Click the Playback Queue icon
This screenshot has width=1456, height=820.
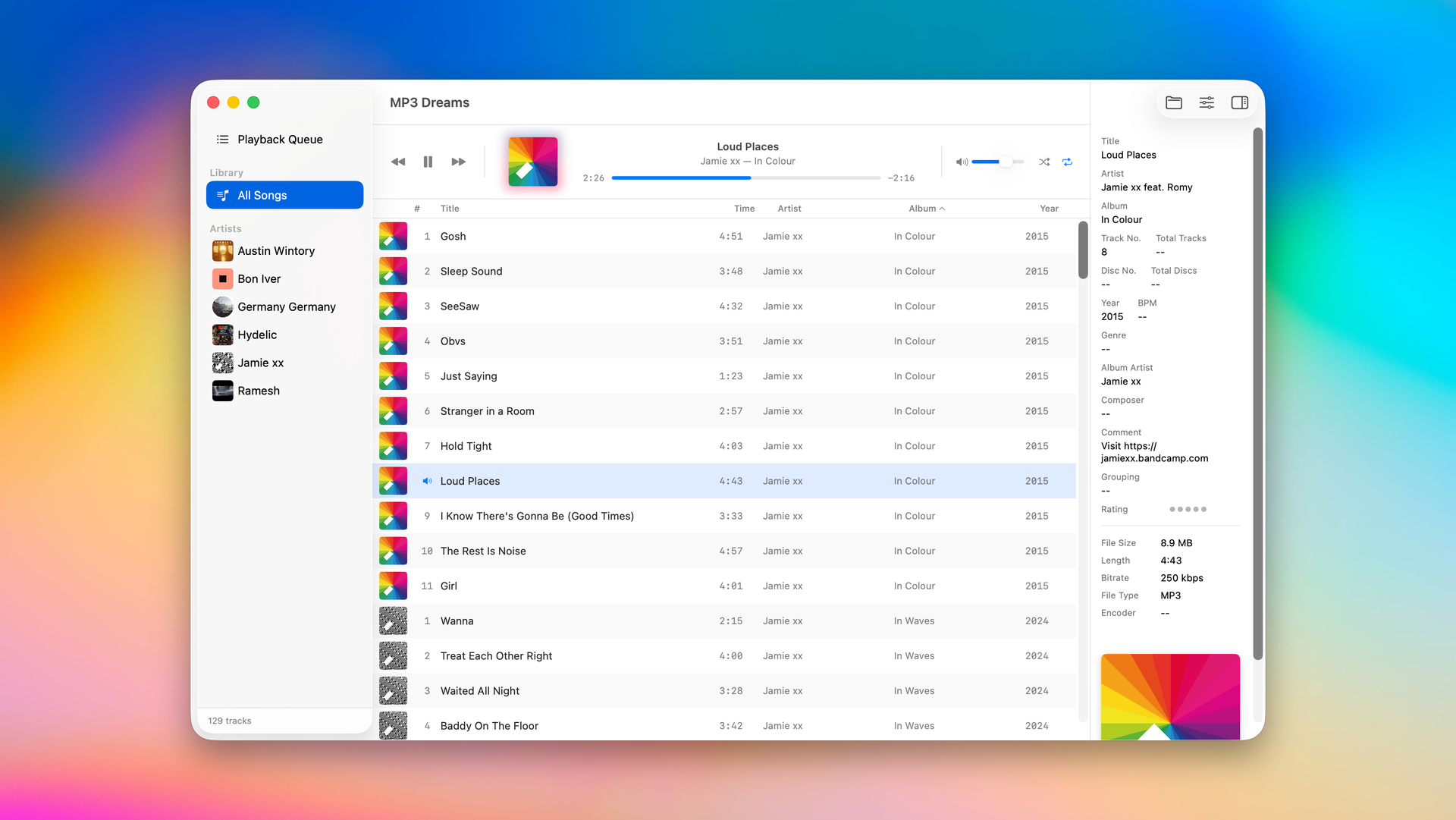[222, 139]
